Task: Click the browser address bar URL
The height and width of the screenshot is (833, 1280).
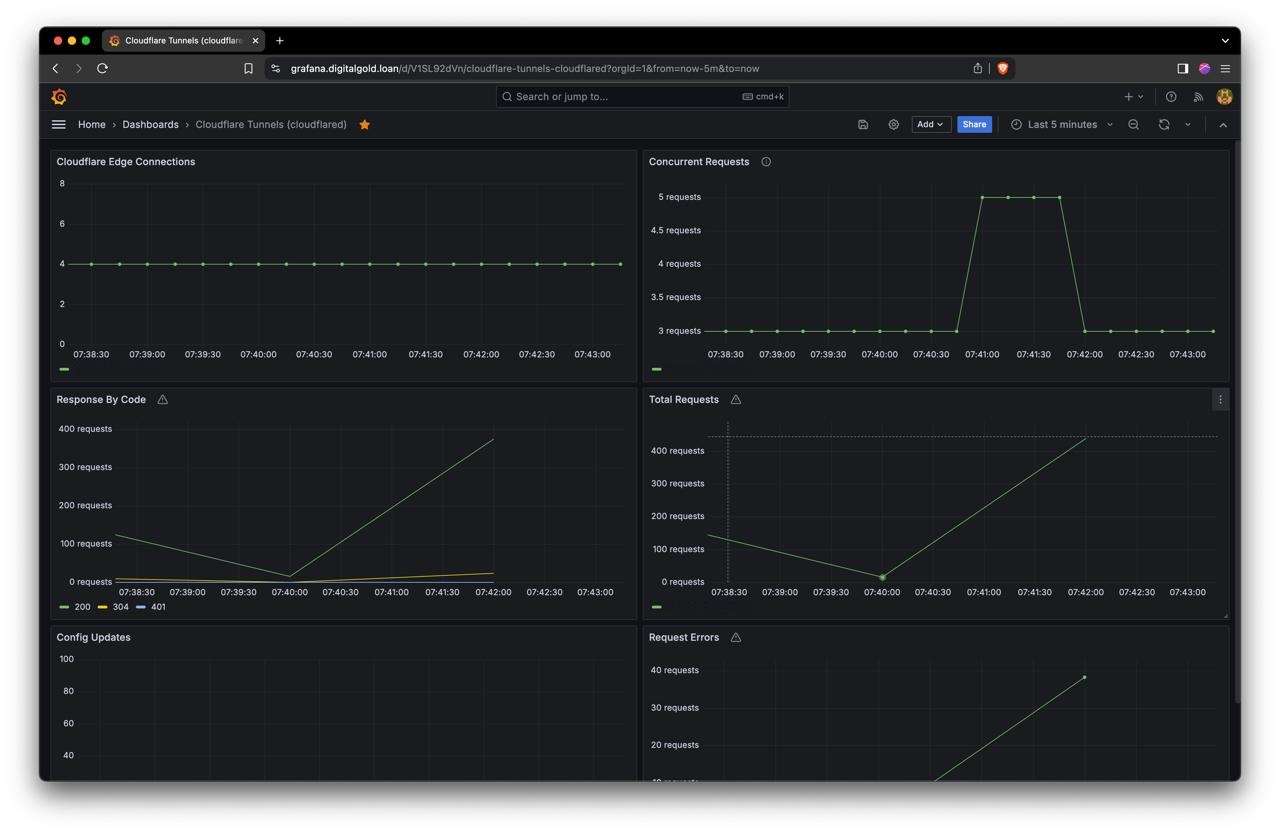Action: pyautogui.click(x=525, y=69)
